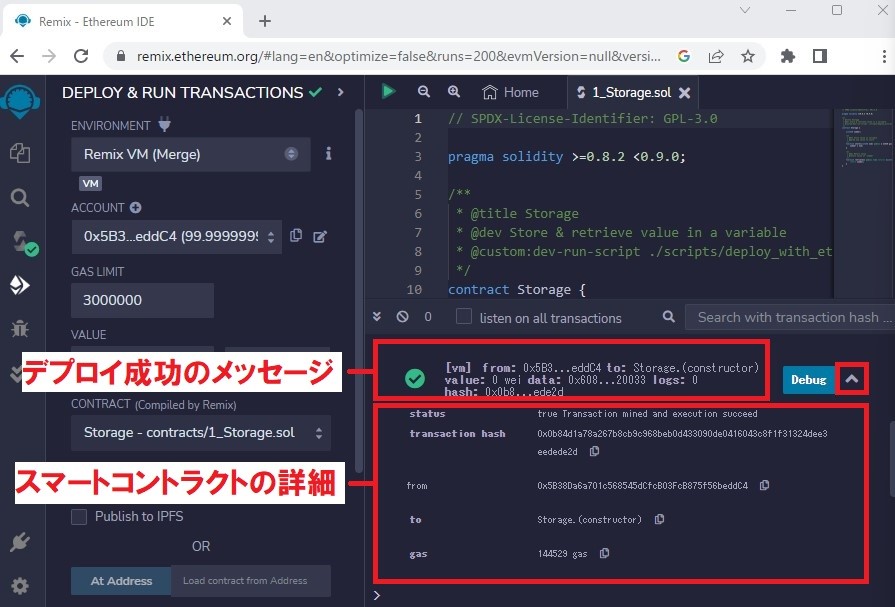Click the green transaction success checkmark
Image resolution: width=895 pixels, height=607 pixels.
[x=415, y=378]
